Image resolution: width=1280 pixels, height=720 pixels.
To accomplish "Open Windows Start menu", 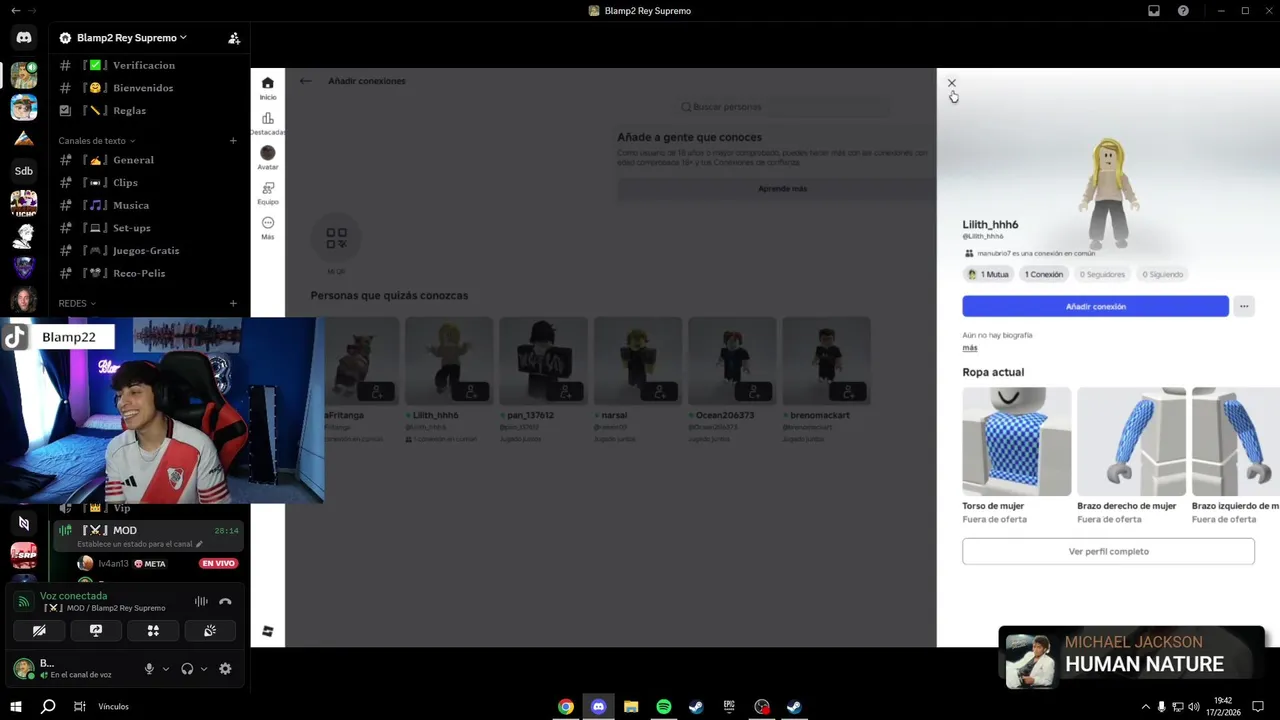I will tap(16, 707).
